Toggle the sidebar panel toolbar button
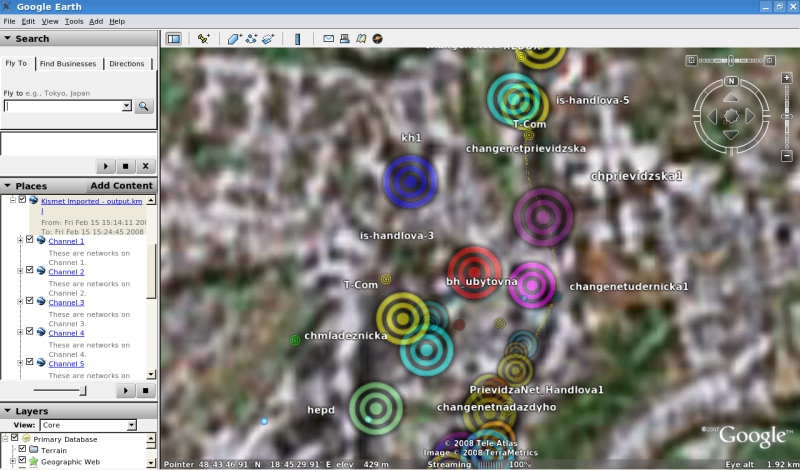 pos(174,39)
